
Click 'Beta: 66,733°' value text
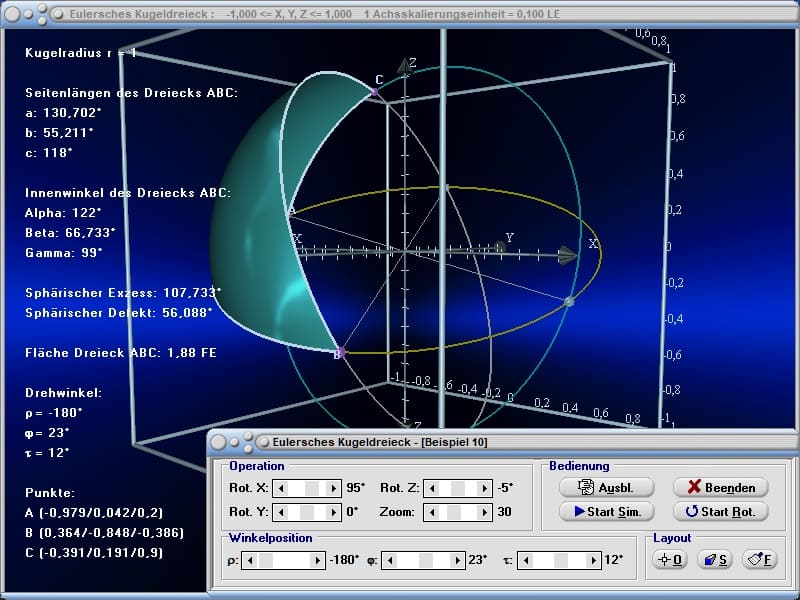(70, 233)
